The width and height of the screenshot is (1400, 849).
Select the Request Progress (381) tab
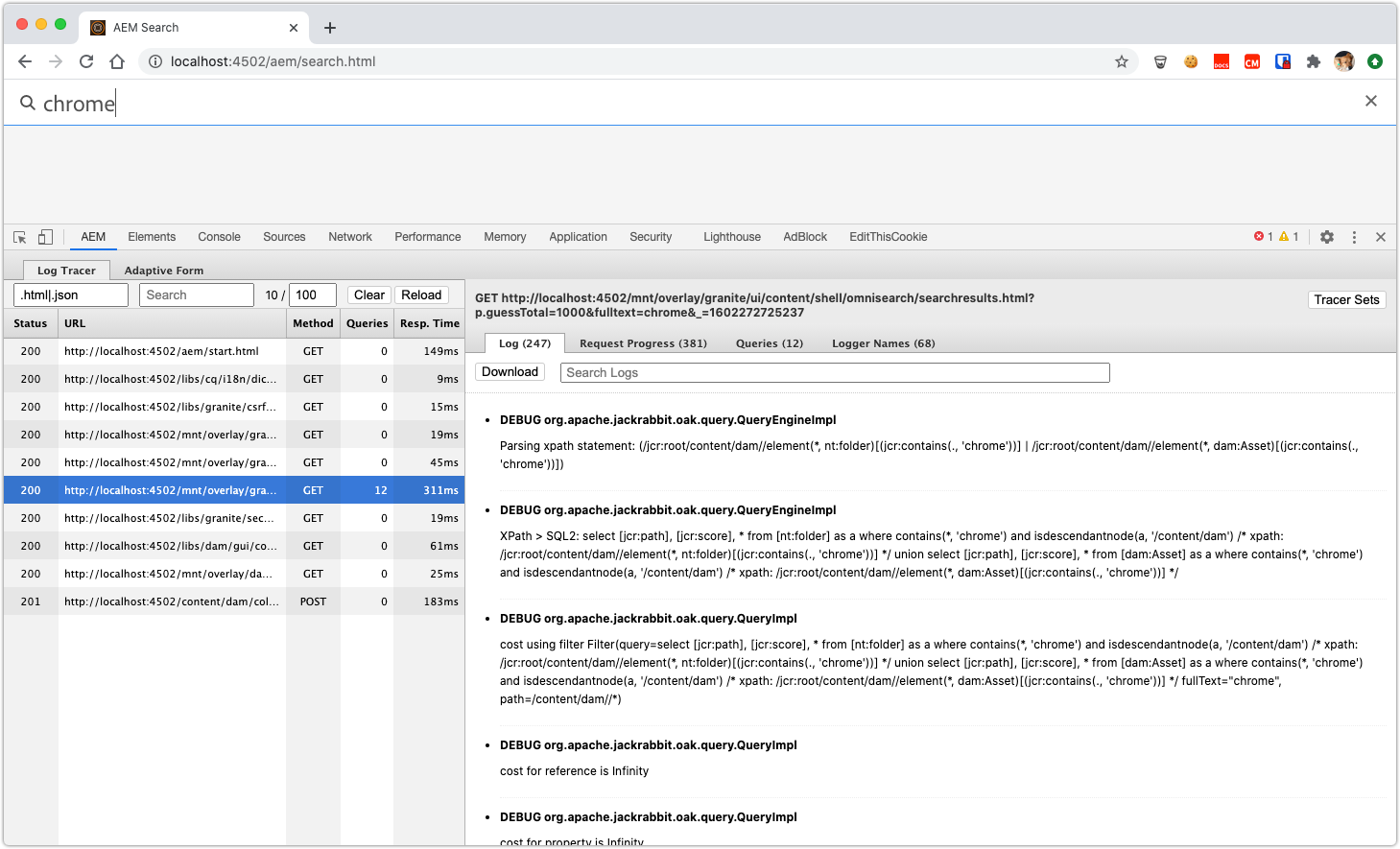click(643, 343)
